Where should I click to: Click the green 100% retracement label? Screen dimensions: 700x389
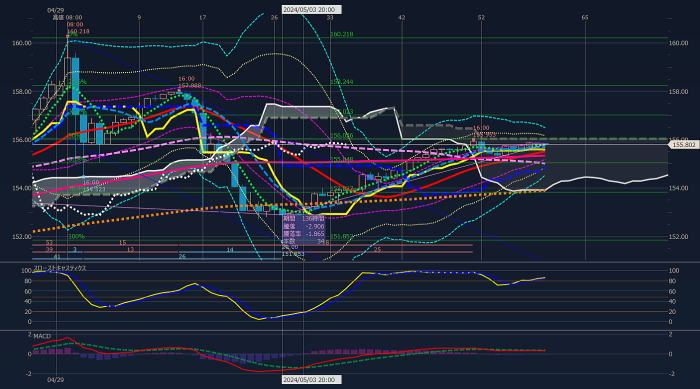coord(76,236)
